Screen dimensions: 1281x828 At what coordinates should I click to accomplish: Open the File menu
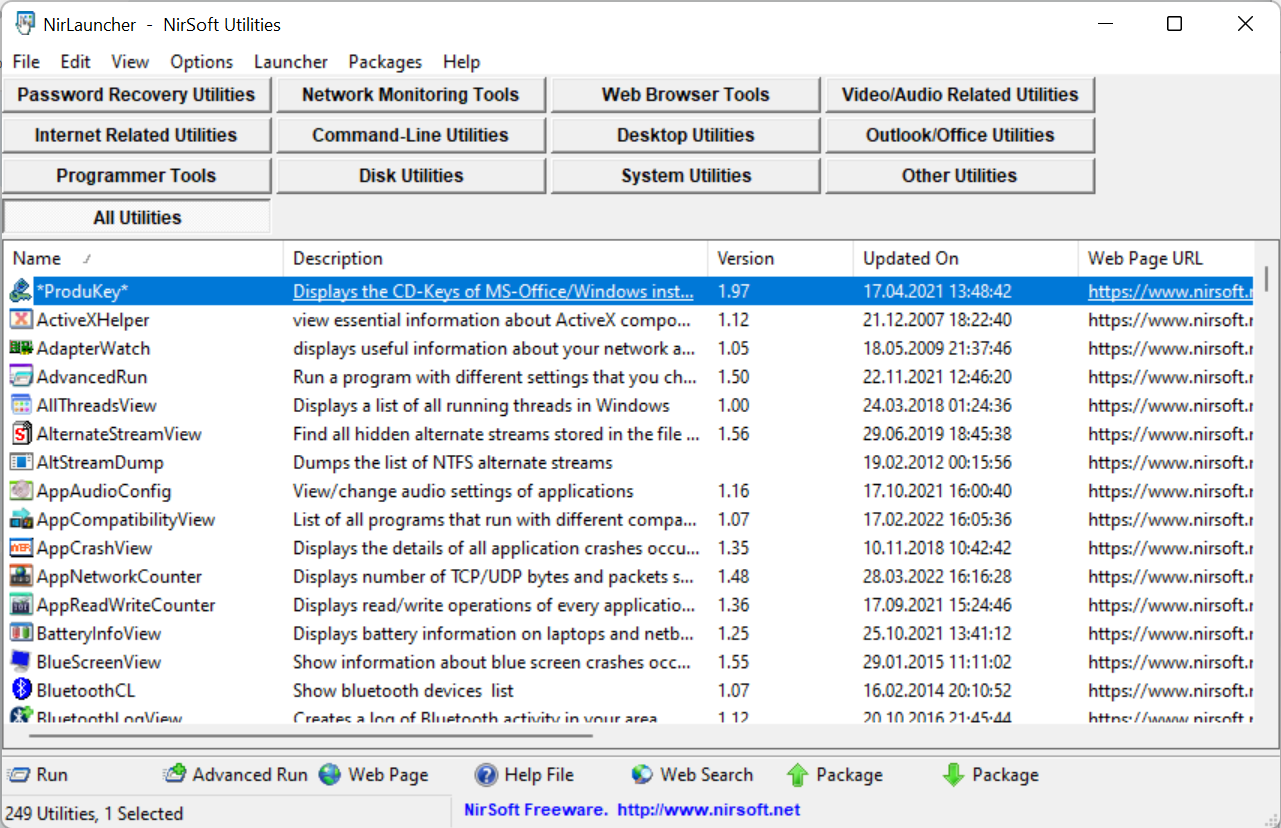(x=26, y=62)
